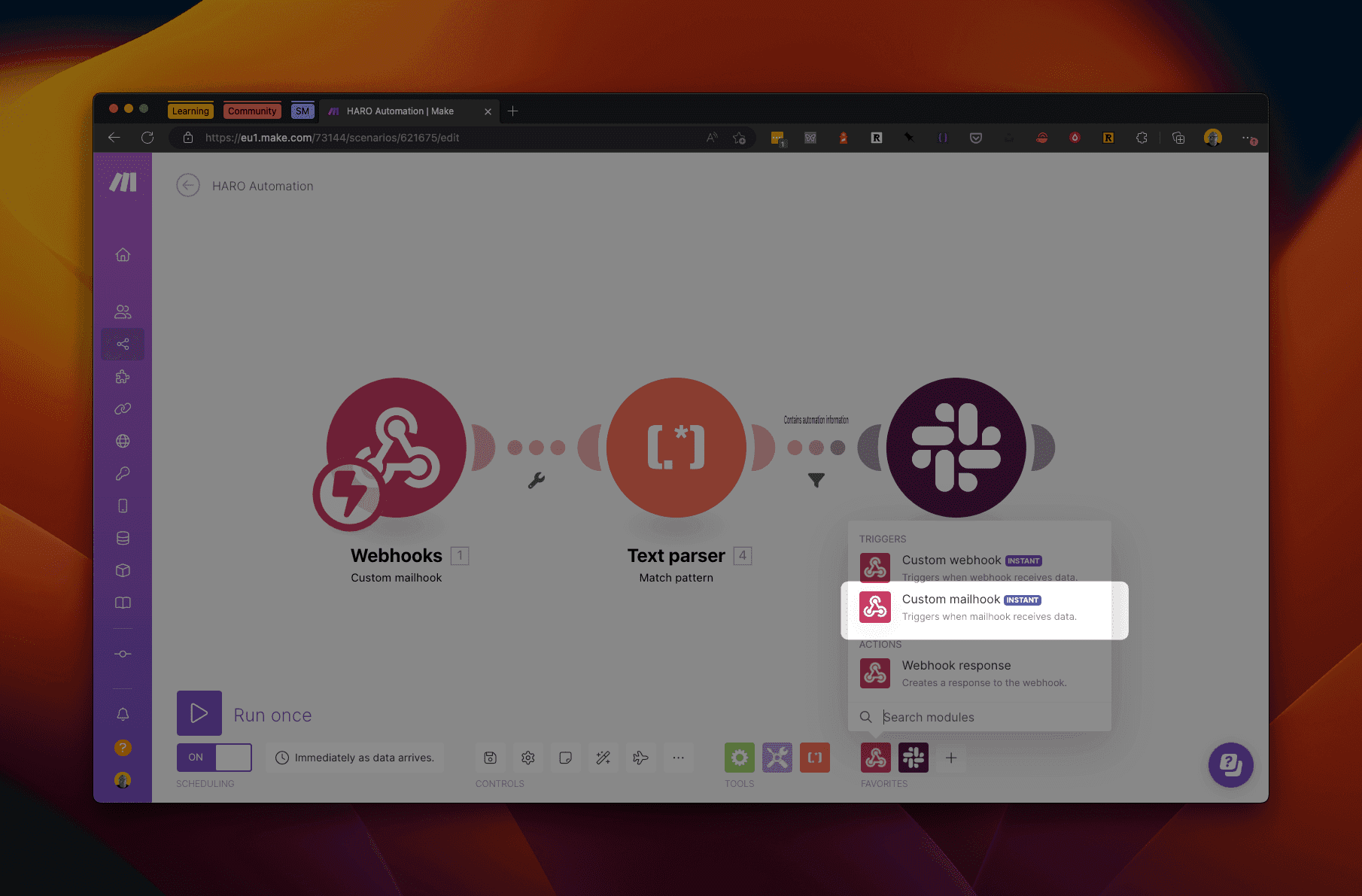Open Notes icon in controls
This screenshot has height=896, width=1362.
pyautogui.click(x=566, y=758)
